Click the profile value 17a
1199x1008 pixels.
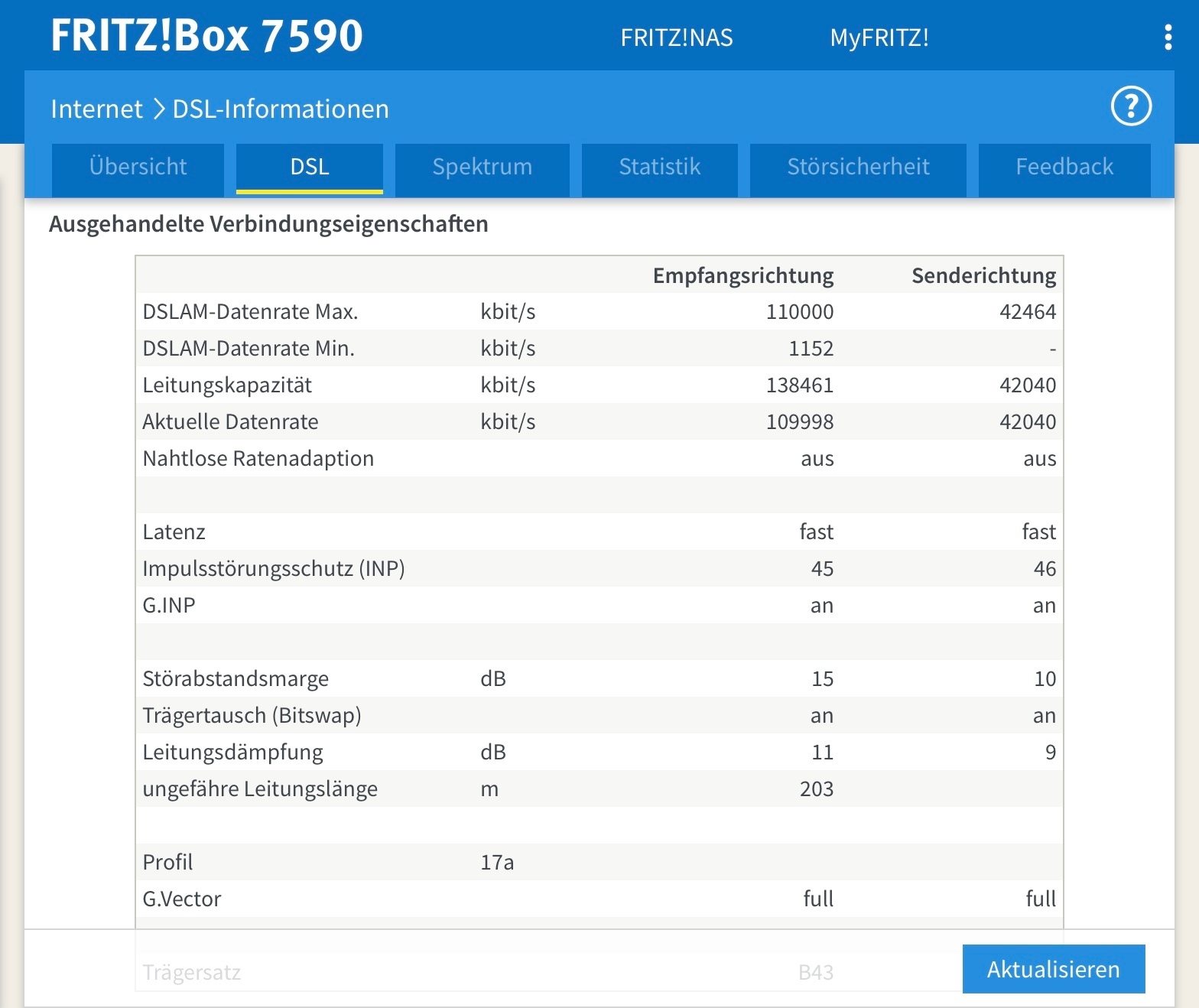[497, 863]
